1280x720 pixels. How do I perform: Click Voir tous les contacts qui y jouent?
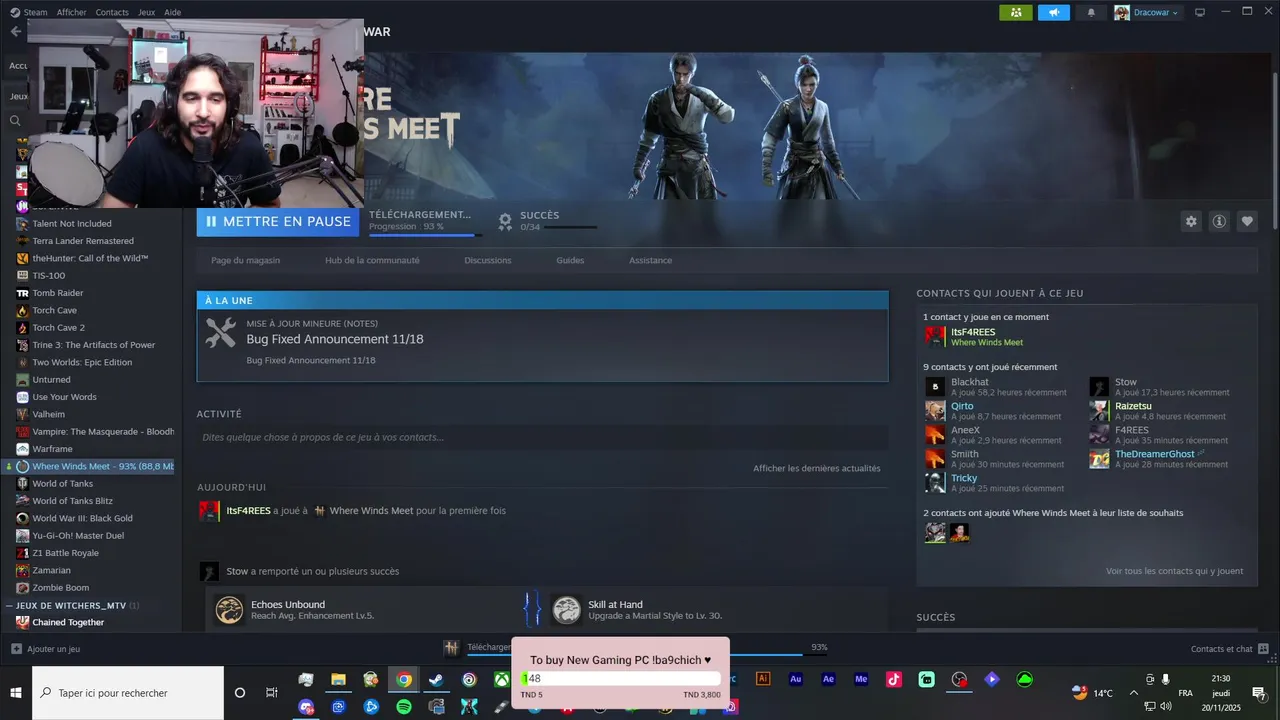click(x=1174, y=571)
